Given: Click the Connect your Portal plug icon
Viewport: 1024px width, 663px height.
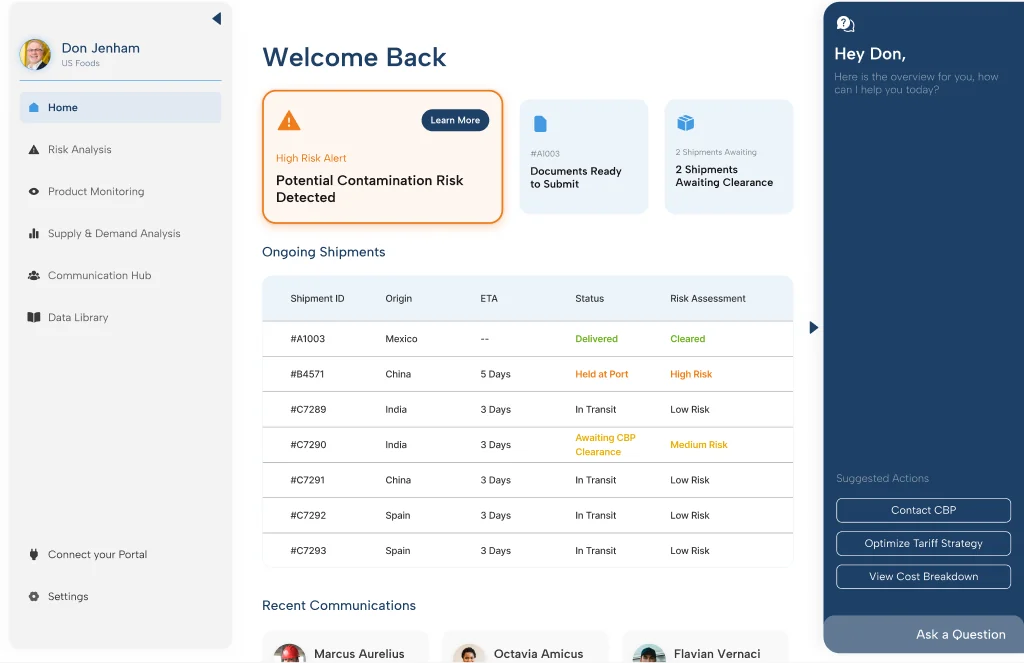Looking at the screenshot, I should (x=34, y=555).
